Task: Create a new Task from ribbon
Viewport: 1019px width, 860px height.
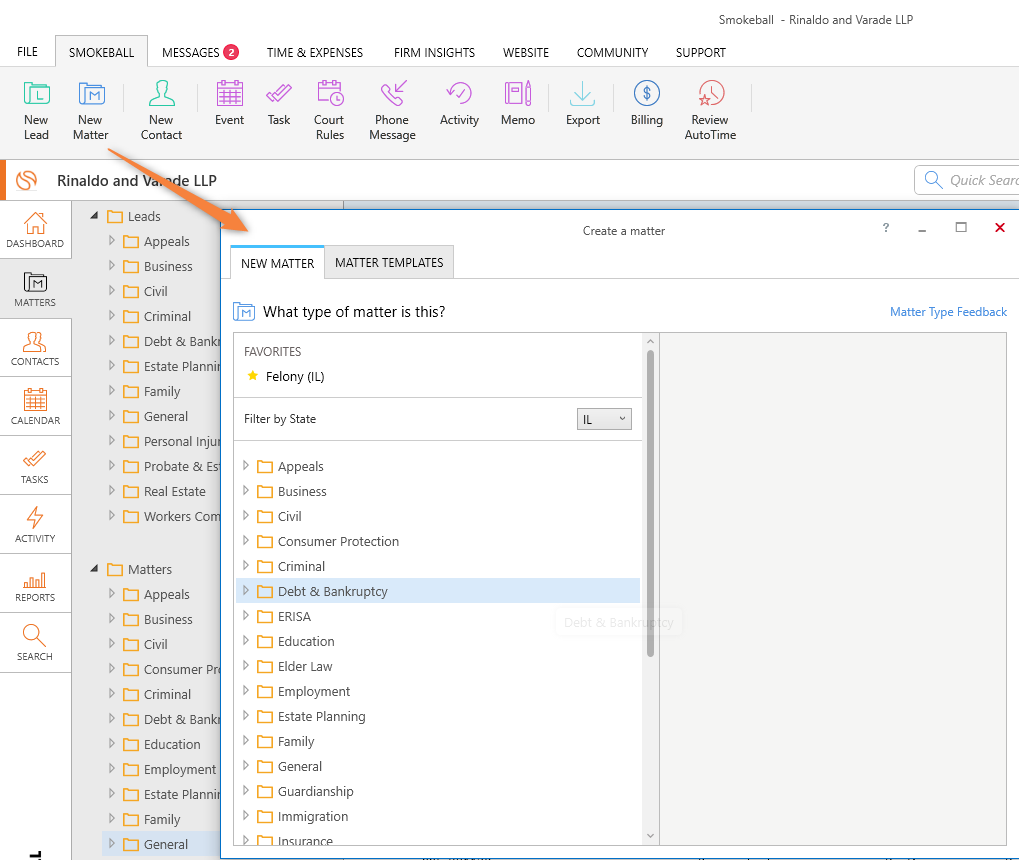Action: click(x=279, y=103)
